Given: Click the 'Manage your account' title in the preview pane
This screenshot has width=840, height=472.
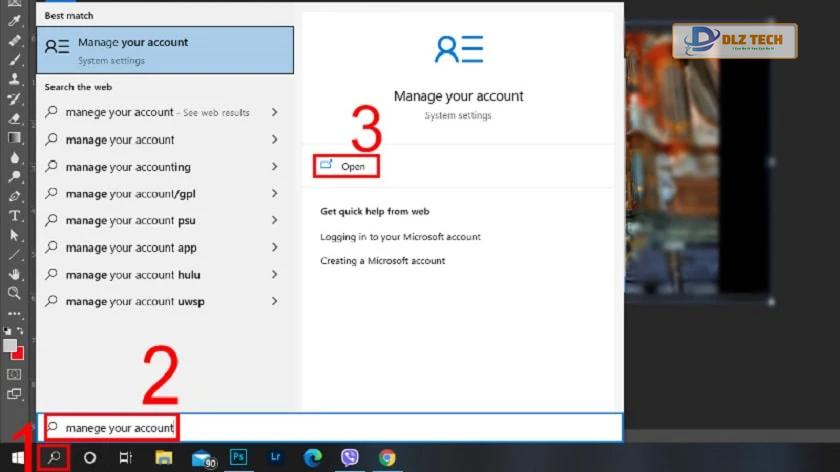Looking at the screenshot, I should pyautogui.click(x=459, y=96).
